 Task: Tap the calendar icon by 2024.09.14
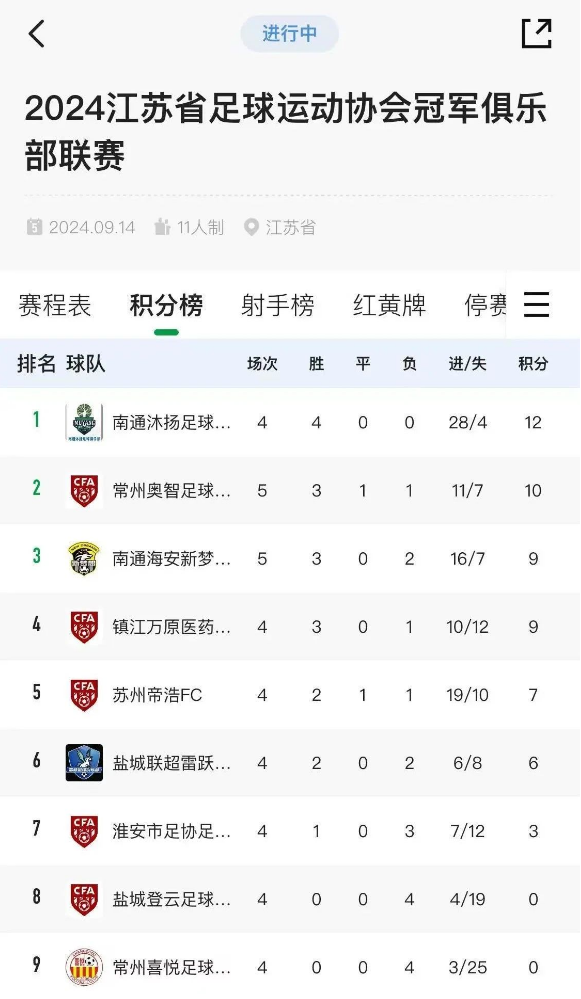pos(34,227)
